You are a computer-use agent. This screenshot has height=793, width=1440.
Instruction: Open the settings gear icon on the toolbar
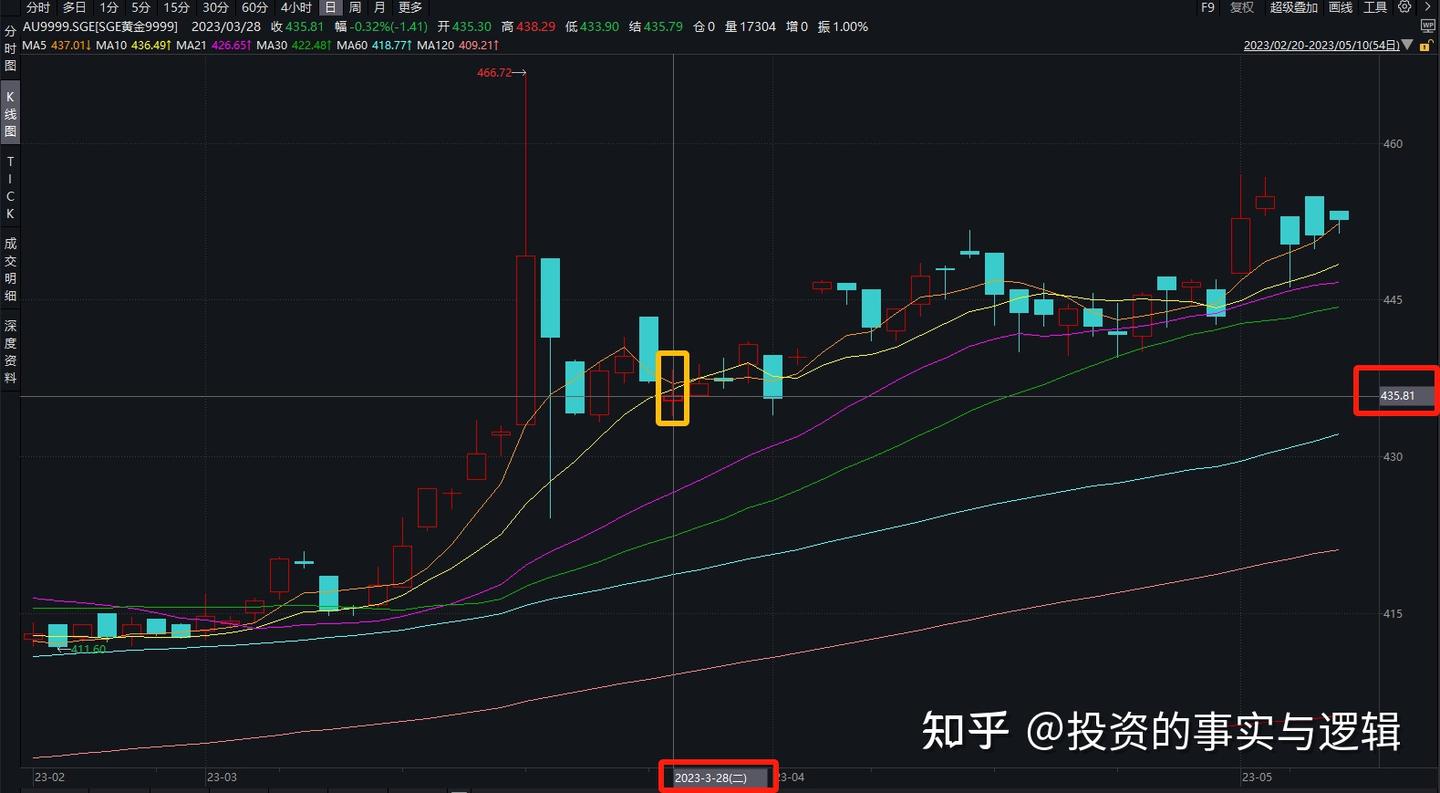[x=1404, y=7]
